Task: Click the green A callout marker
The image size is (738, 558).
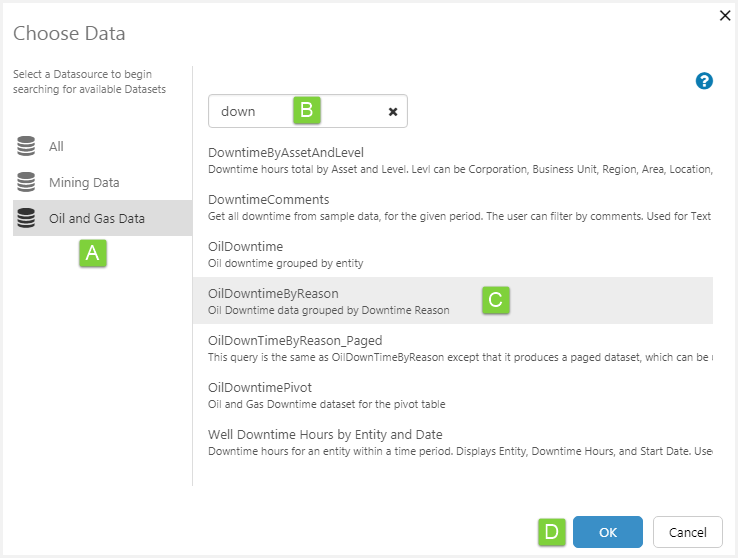Action: tap(93, 254)
